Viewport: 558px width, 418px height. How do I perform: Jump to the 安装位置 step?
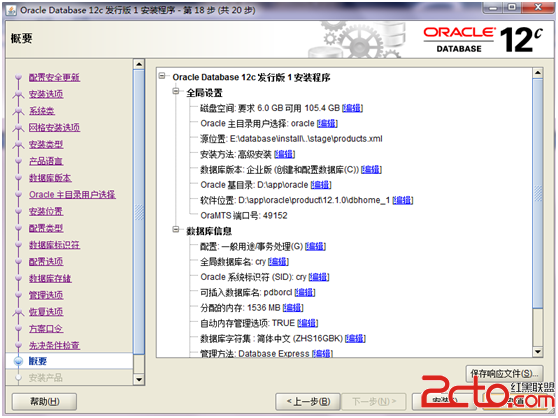tap(46, 211)
